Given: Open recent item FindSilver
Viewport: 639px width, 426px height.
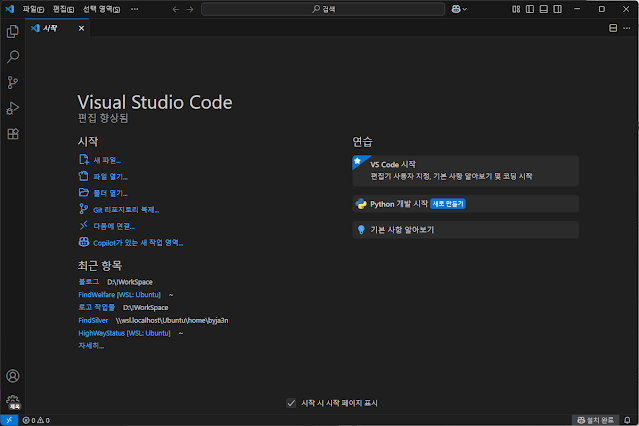Looking at the screenshot, I should point(93,320).
